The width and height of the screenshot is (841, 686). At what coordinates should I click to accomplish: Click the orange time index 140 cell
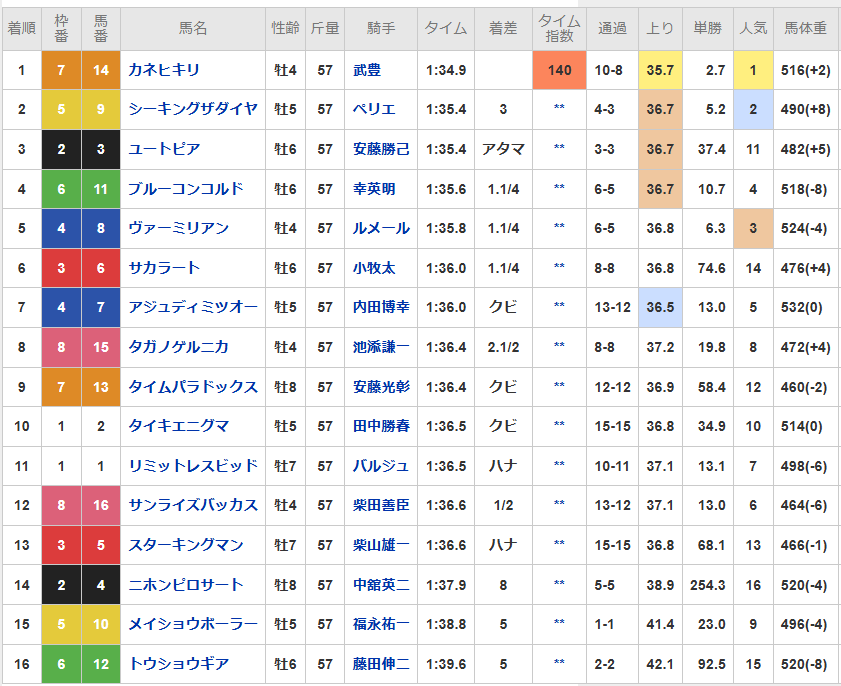[x=559, y=70]
